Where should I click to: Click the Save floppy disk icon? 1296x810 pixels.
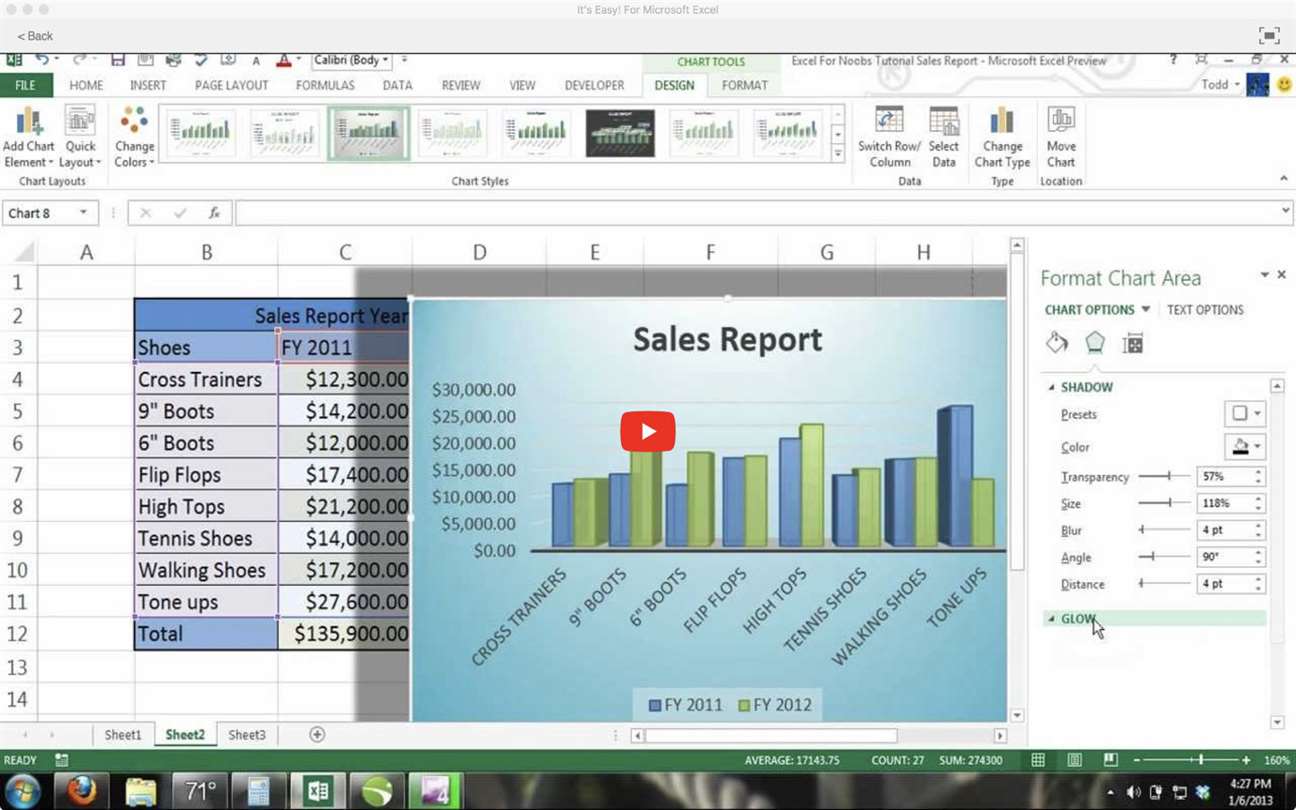pyautogui.click(x=118, y=60)
